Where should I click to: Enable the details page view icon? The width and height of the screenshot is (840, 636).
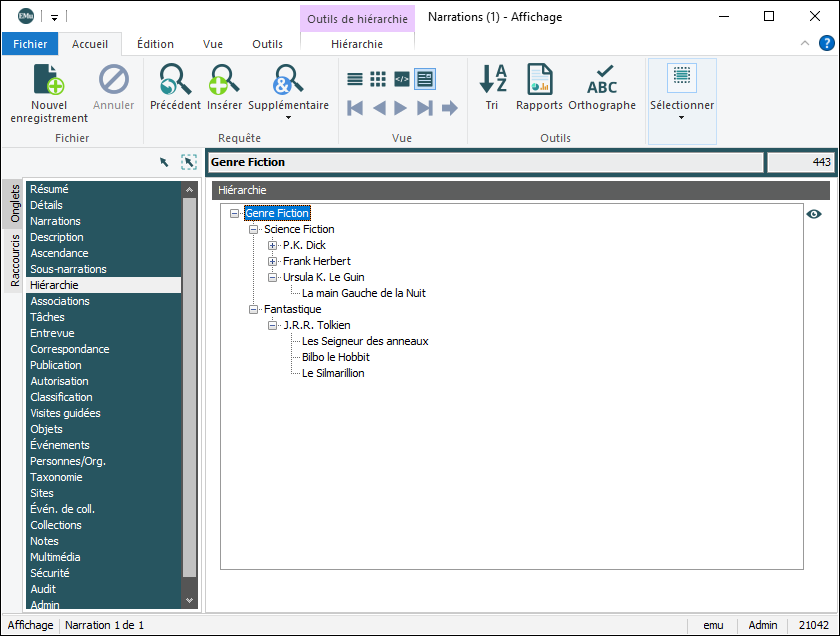click(425, 79)
